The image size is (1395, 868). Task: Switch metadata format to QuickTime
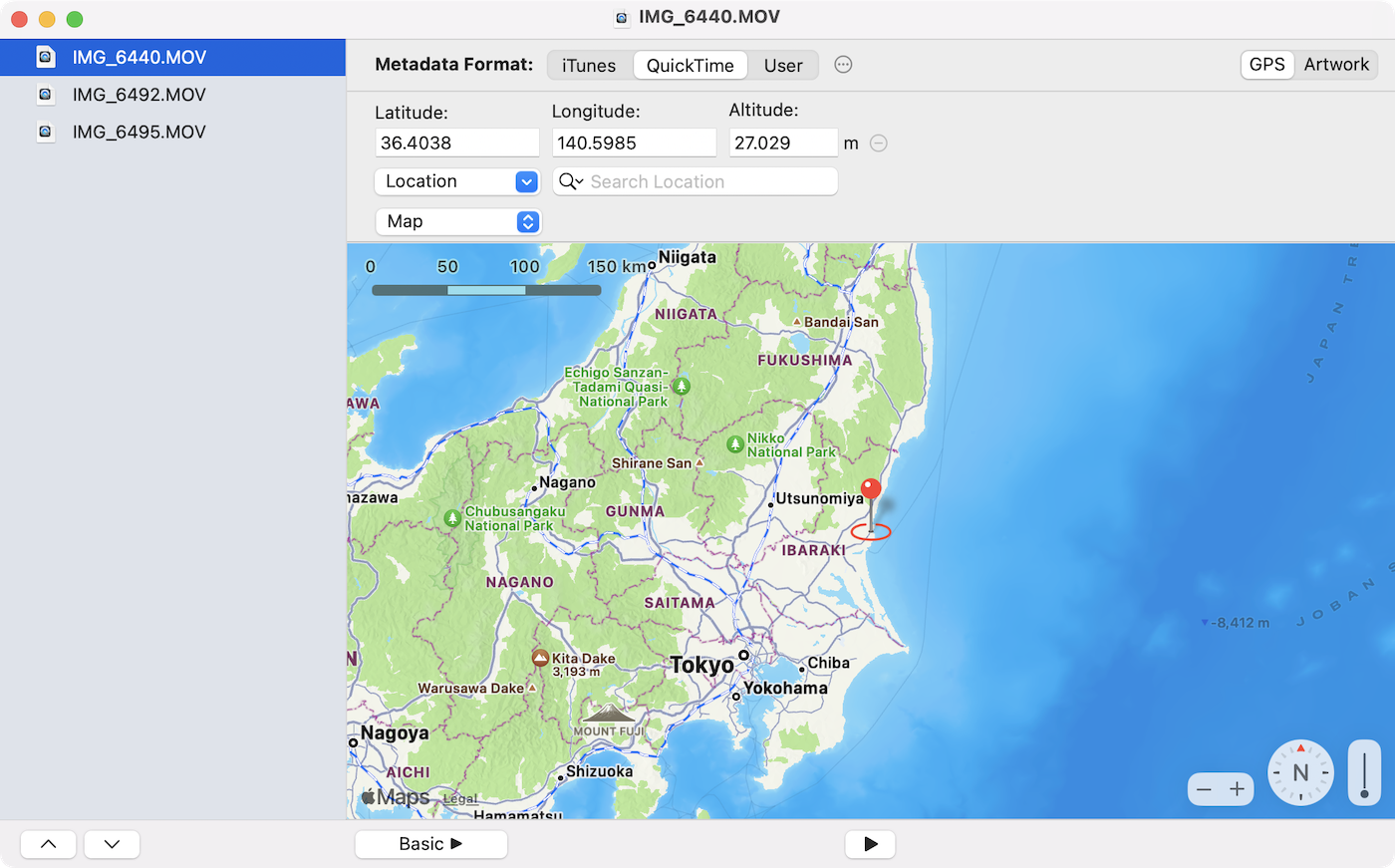coord(690,66)
